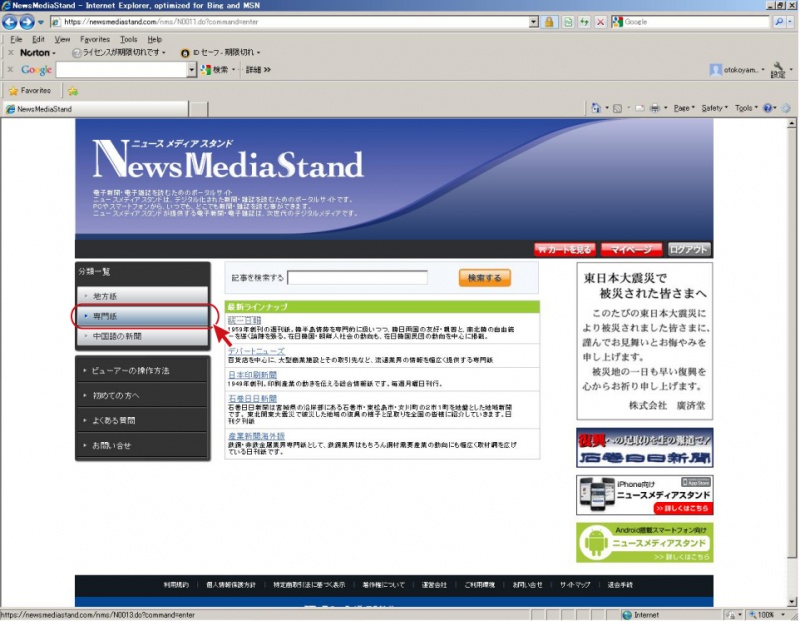Open the Norton license expired notice dropdown
Viewport: 800px width, 621px height.
pos(119,53)
